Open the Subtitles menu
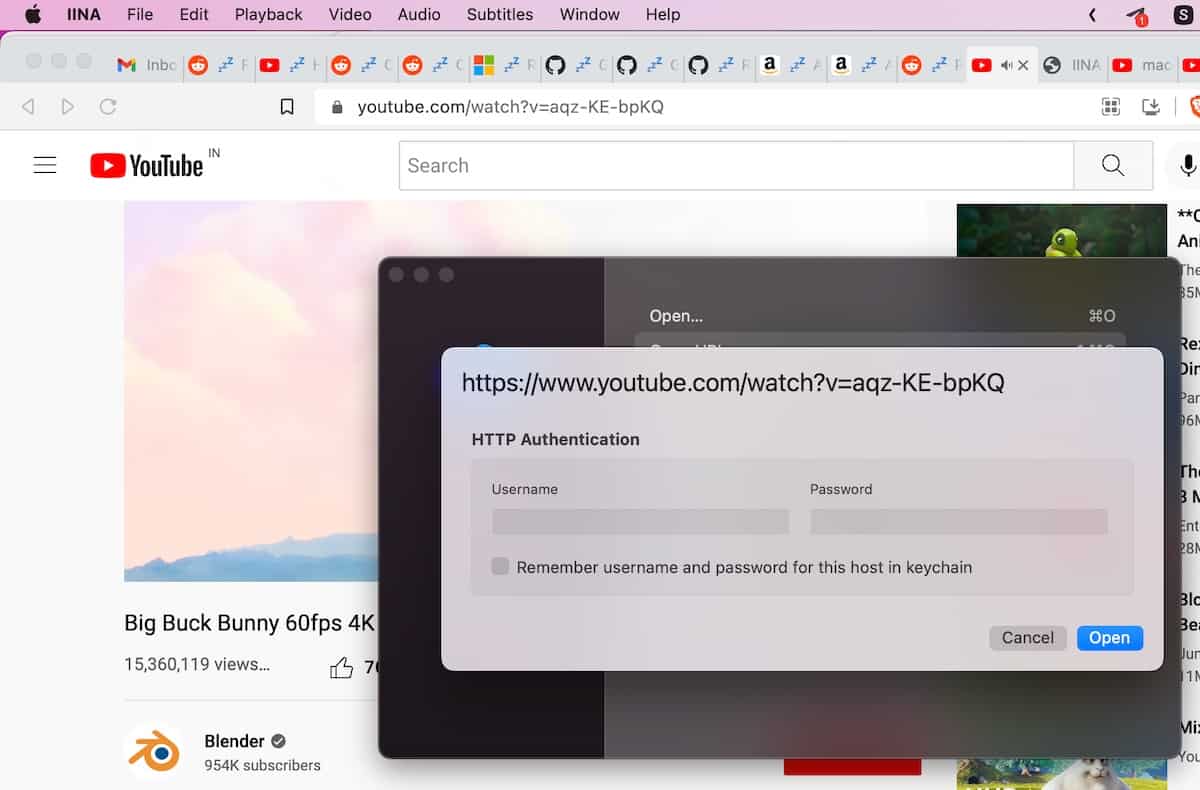Viewport: 1200px width, 790px height. click(x=499, y=14)
